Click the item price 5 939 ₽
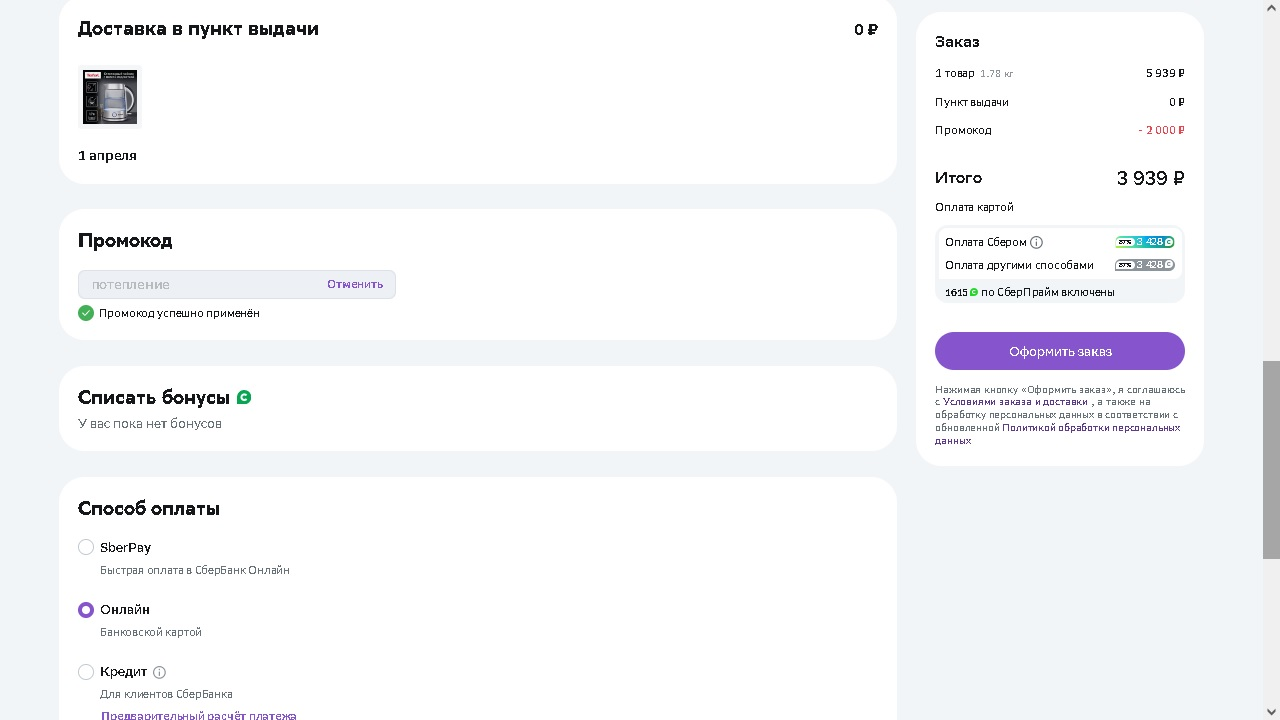This screenshot has height=720, width=1280. [x=1165, y=73]
